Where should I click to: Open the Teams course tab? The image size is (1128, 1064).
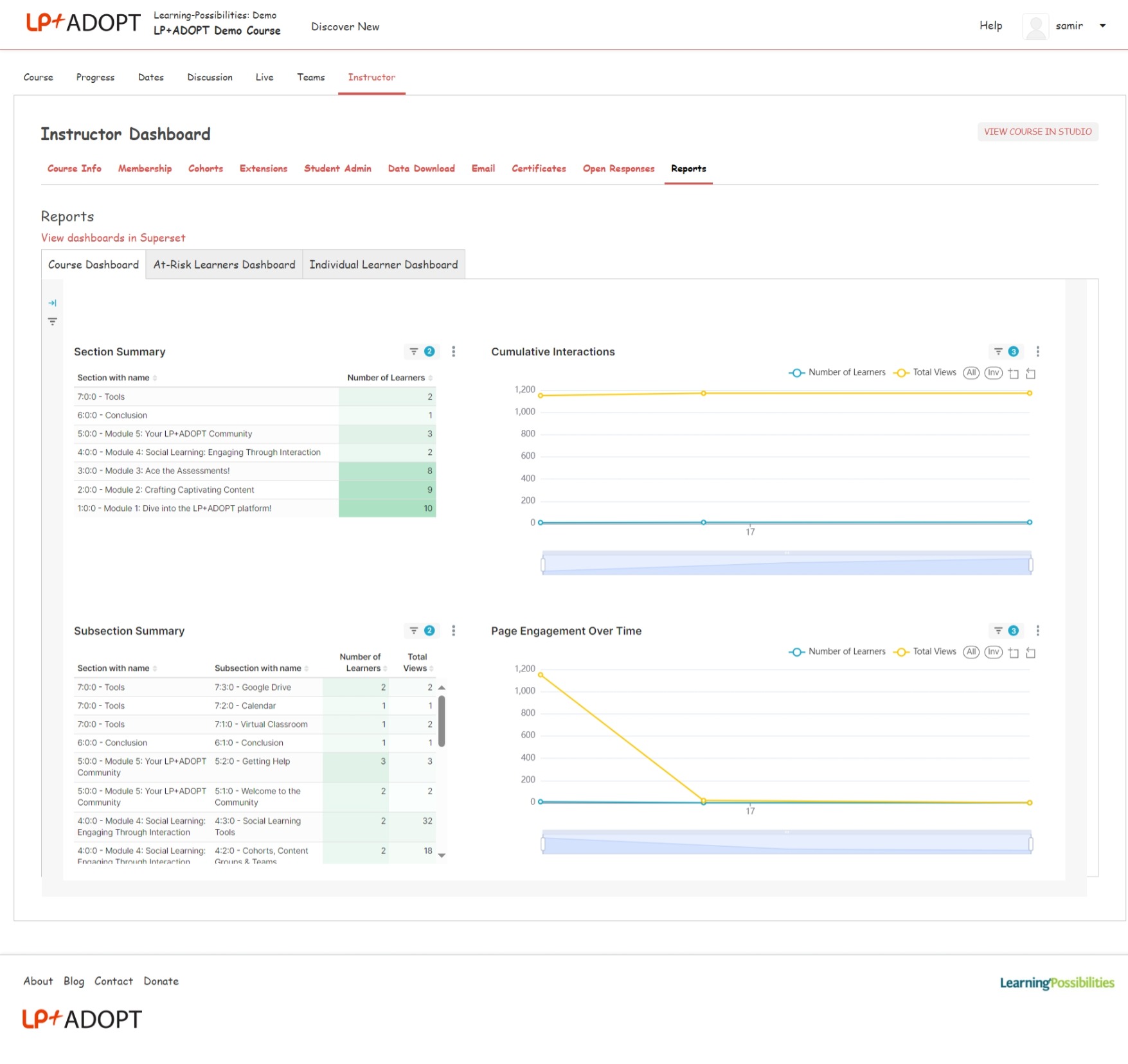tap(310, 77)
